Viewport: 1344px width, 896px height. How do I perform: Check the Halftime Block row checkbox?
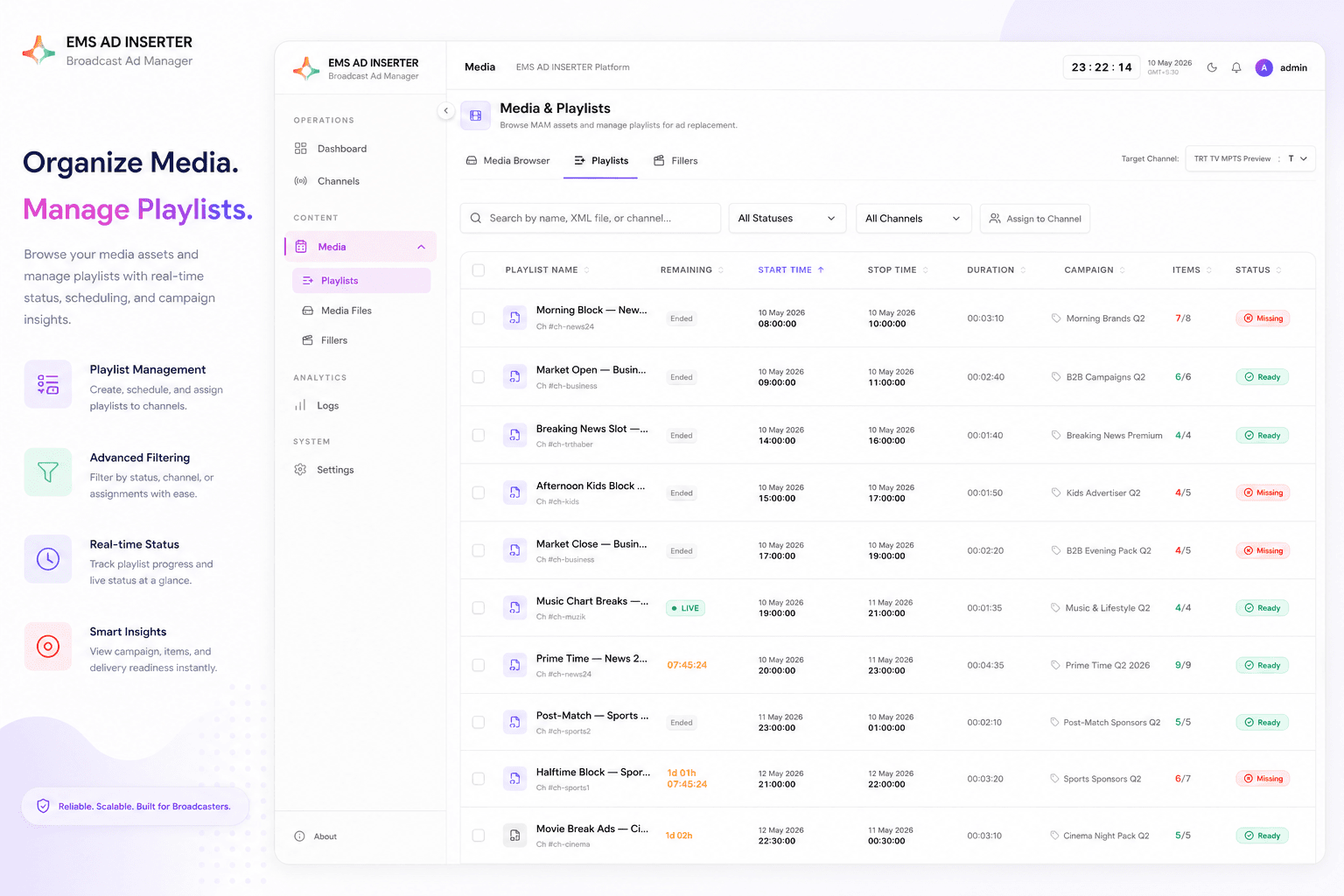point(479,779)
